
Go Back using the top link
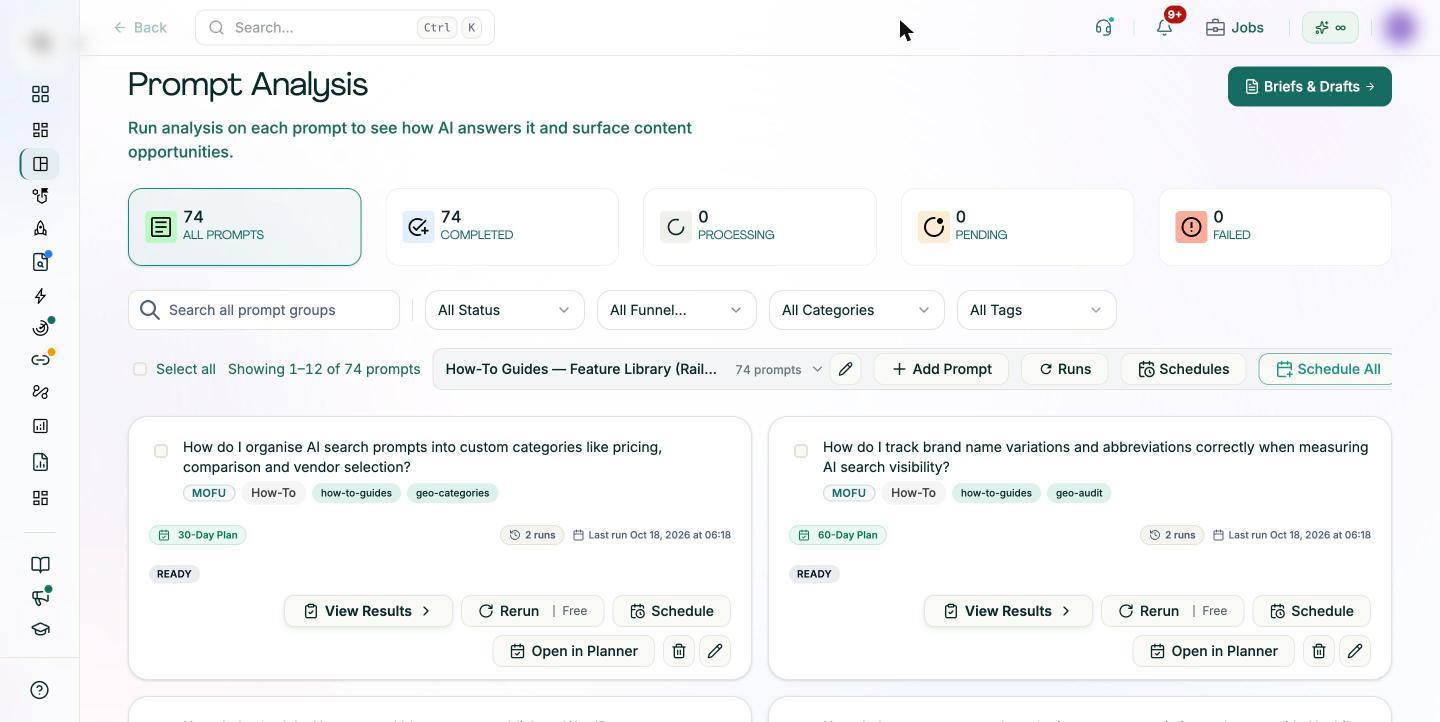click(x=140, y=27)
